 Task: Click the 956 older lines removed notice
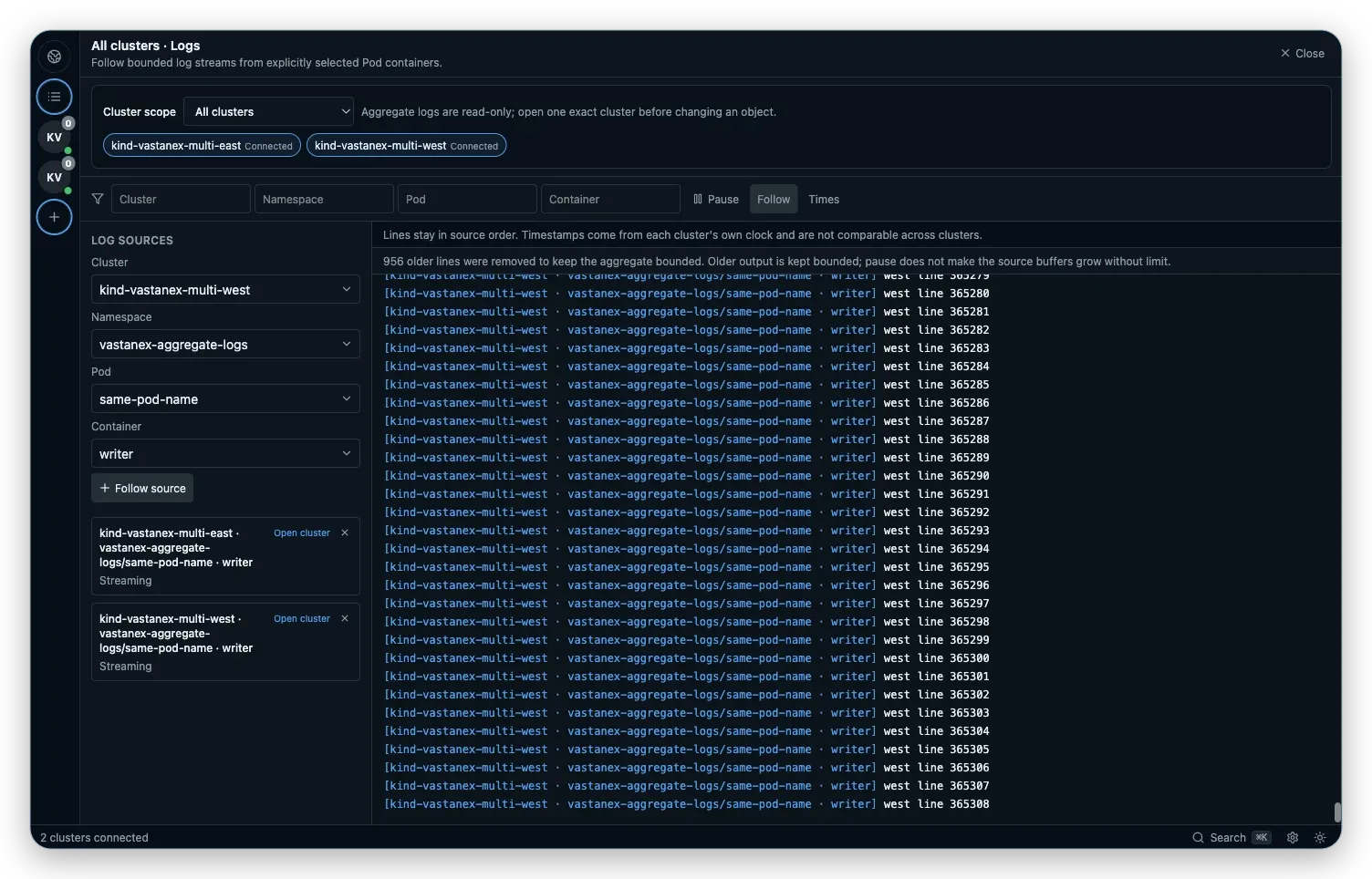776,262
